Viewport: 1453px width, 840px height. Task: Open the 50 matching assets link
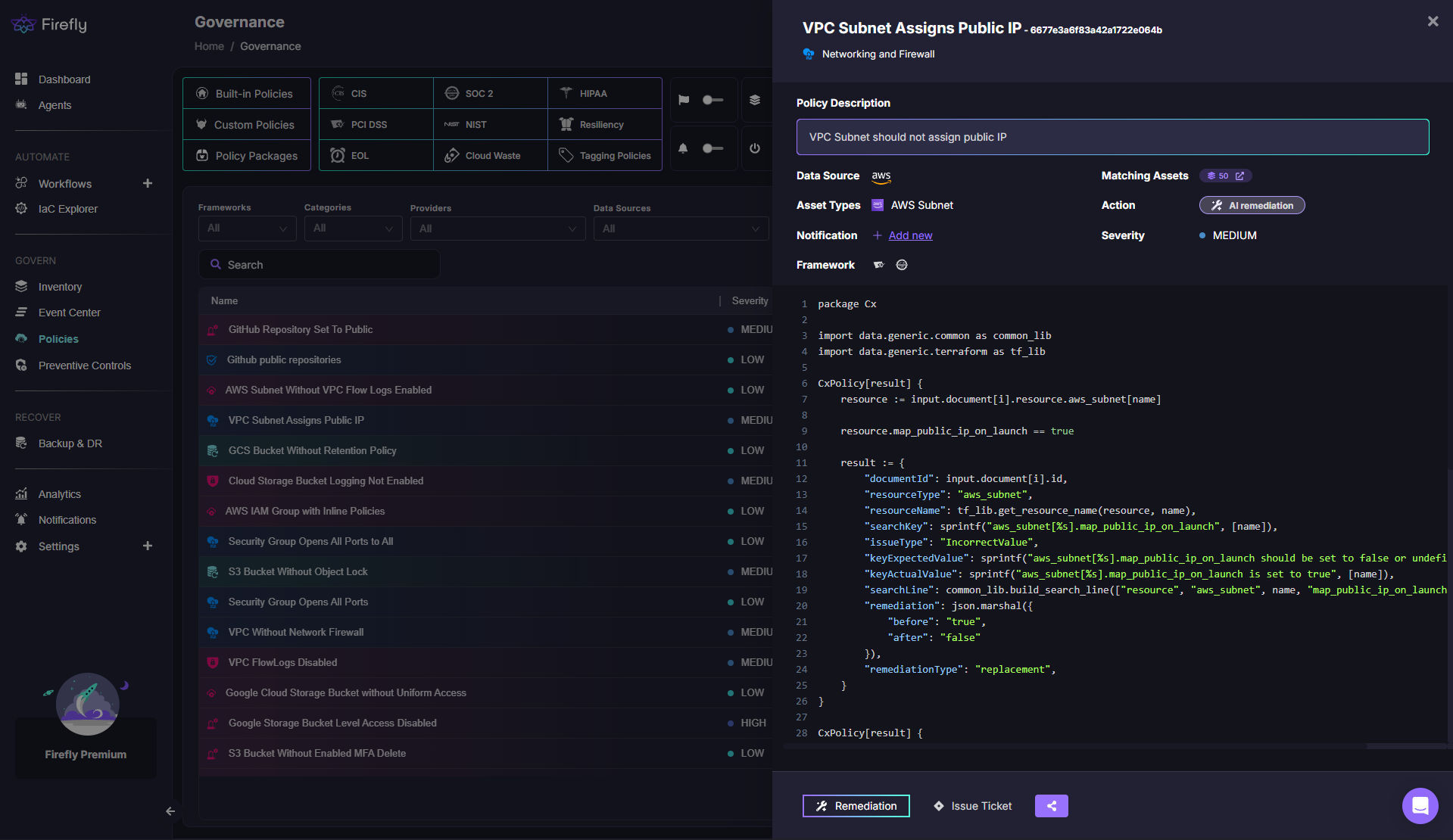tap(1225, 176)
